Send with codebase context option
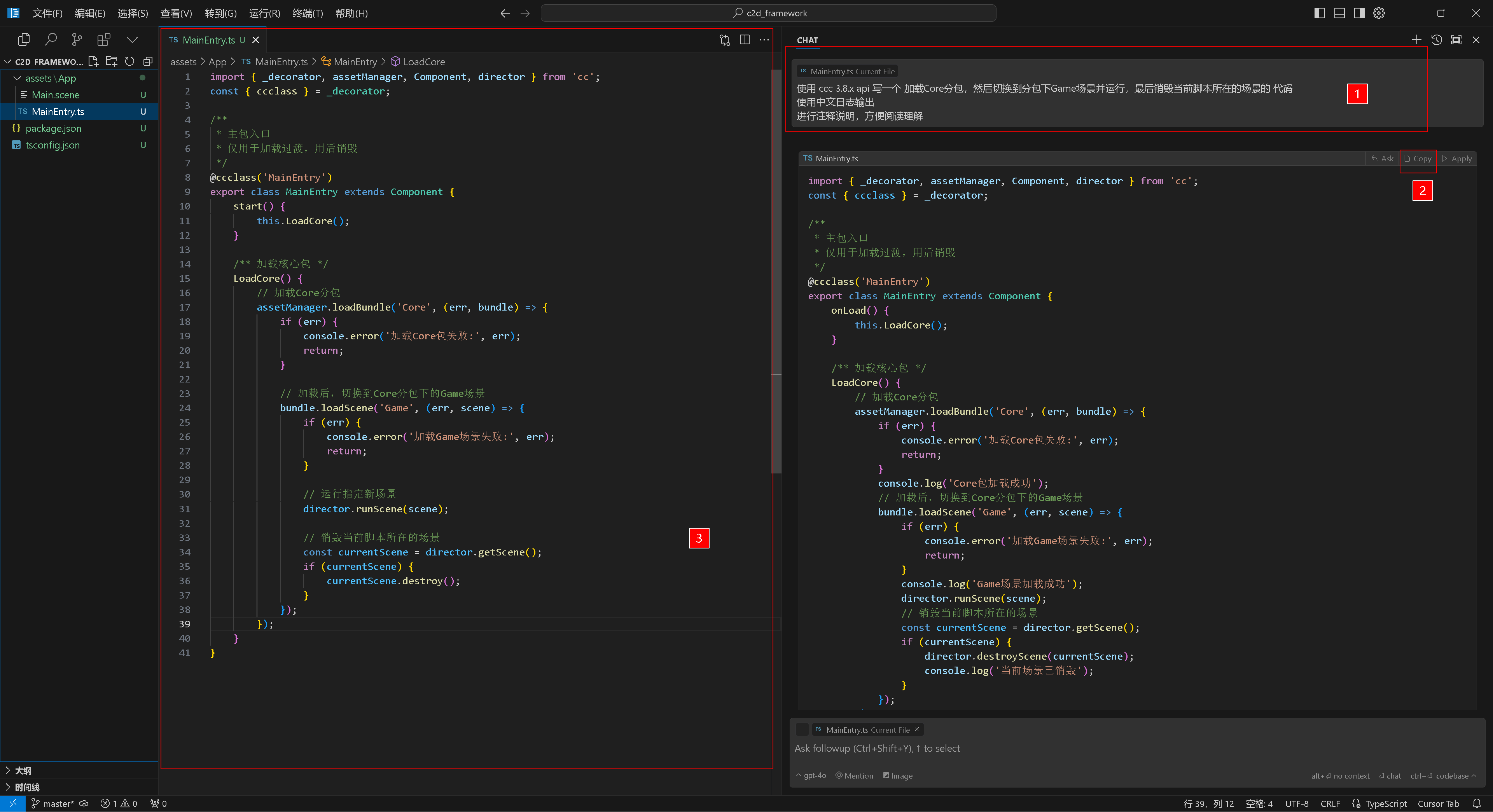The width and height of the screenshot is (1493, 812). tap(1443, 775)
